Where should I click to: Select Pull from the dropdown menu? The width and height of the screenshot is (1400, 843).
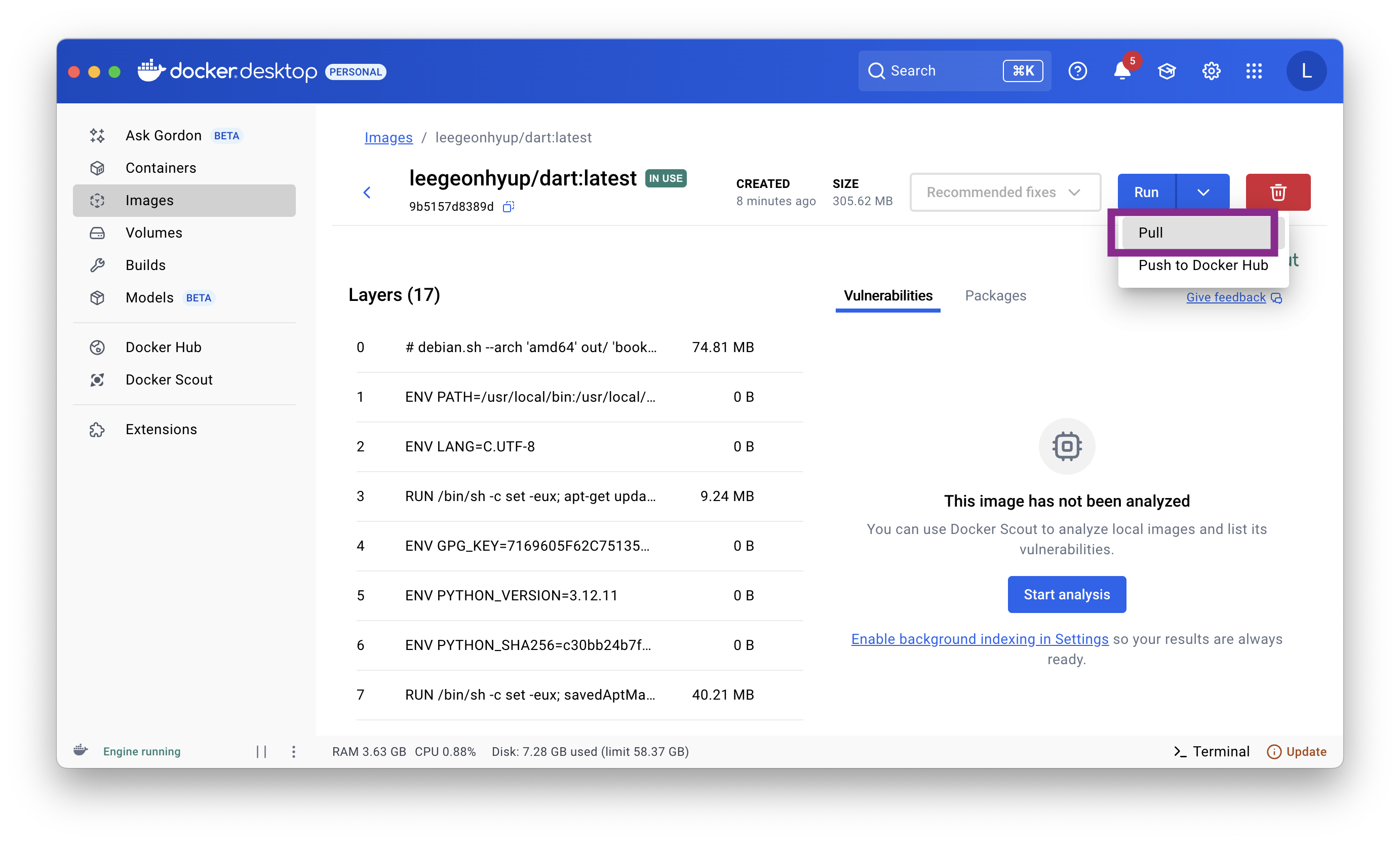[x=1197, y=233]
